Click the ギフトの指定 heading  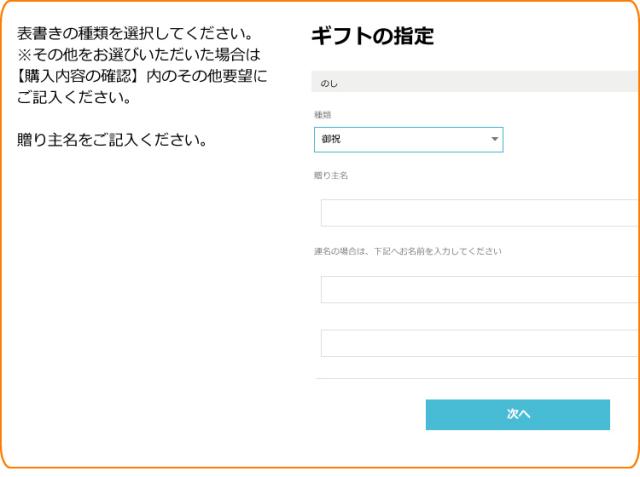(374, 38)
